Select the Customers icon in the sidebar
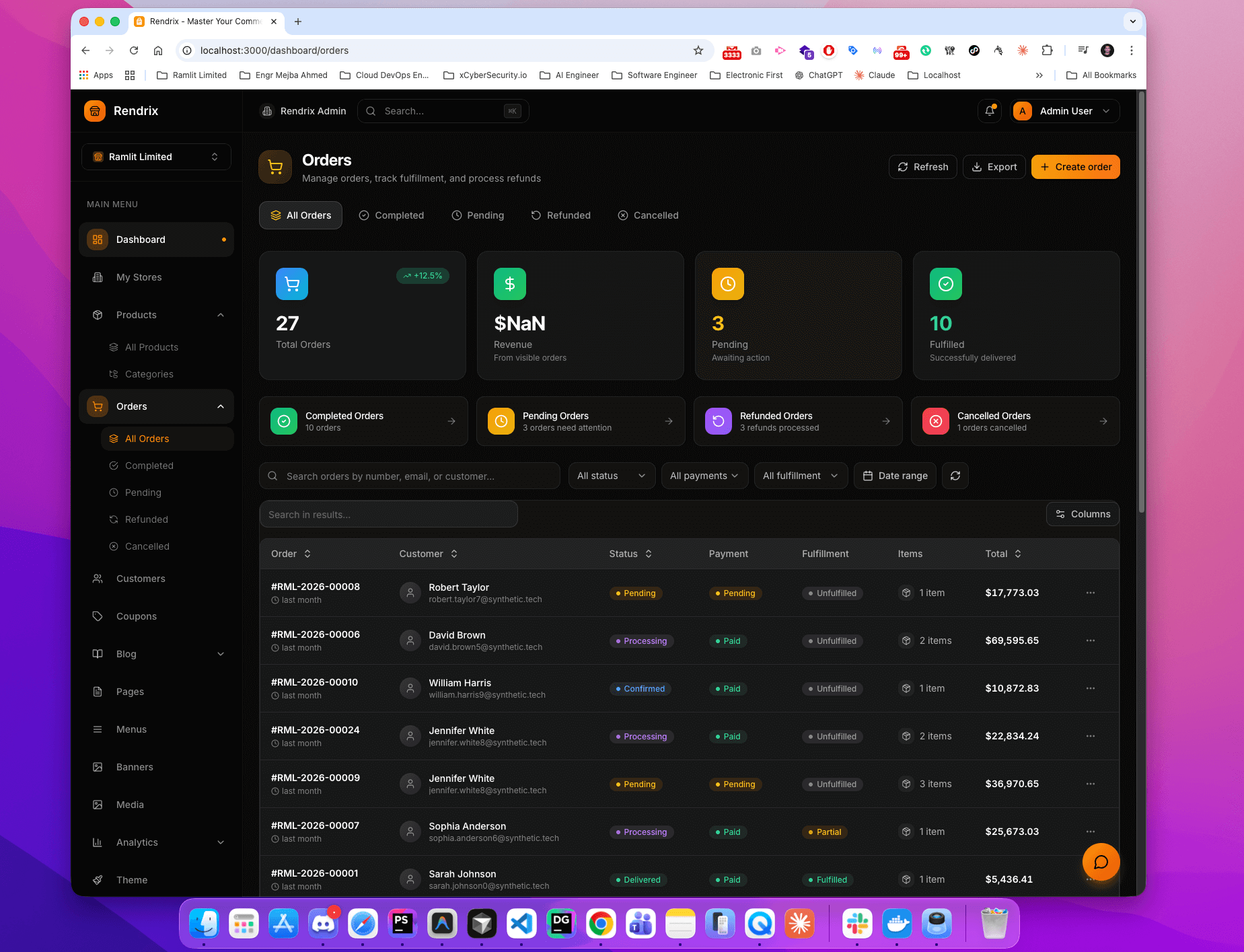The height and width of the screenshot is (952, 1244). tap(98, 578)
